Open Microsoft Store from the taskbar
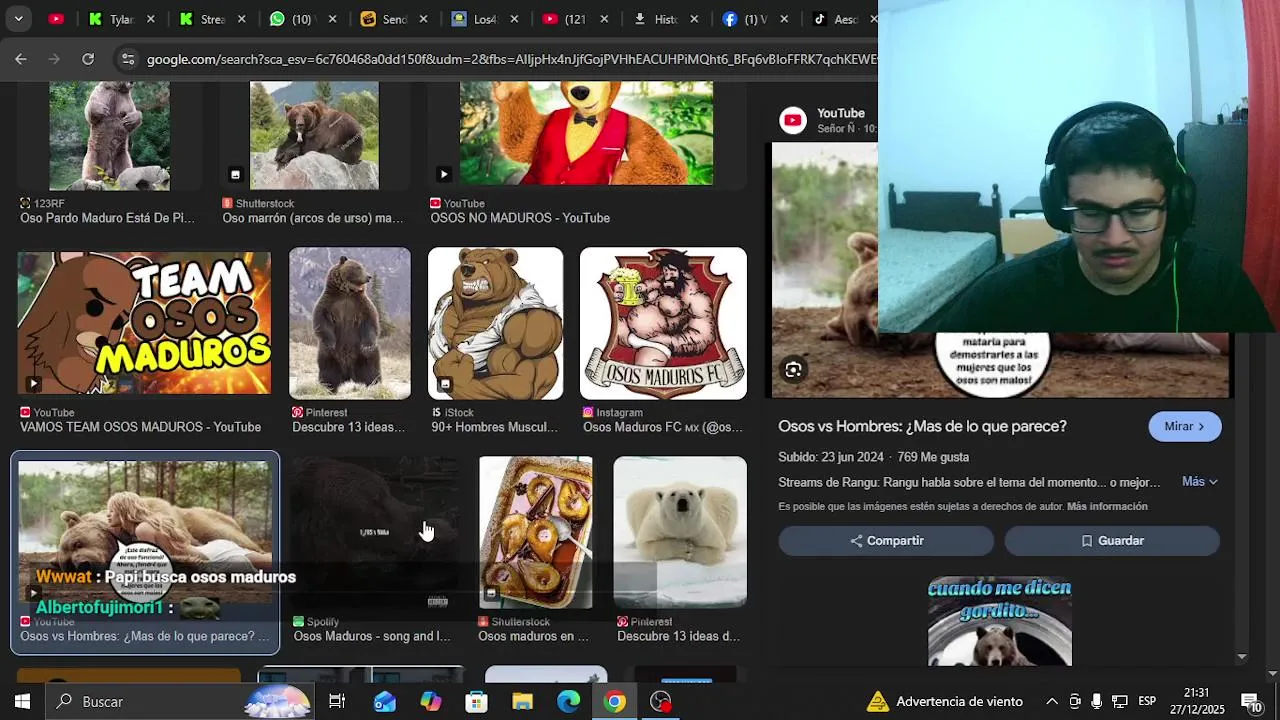 477,702
